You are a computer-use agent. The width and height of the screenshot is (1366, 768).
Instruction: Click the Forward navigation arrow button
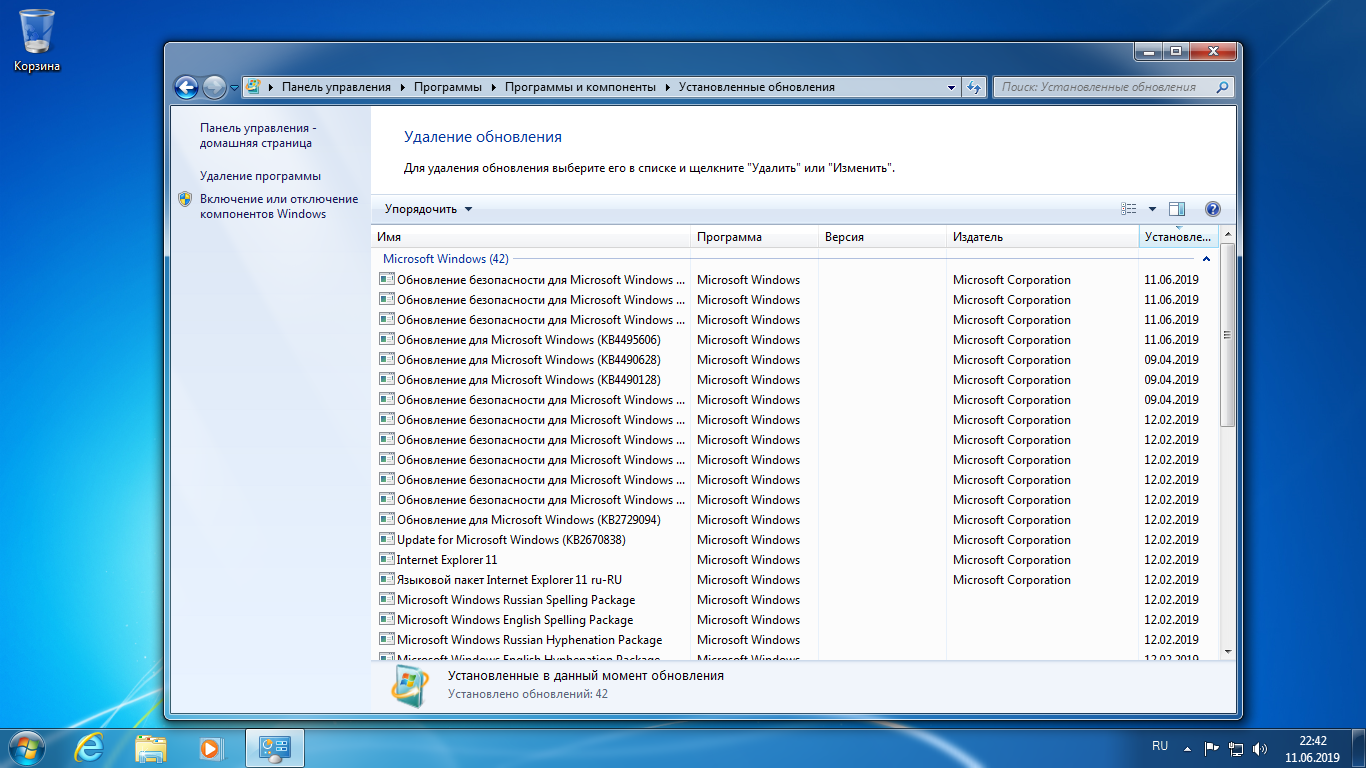click(214, 87)
